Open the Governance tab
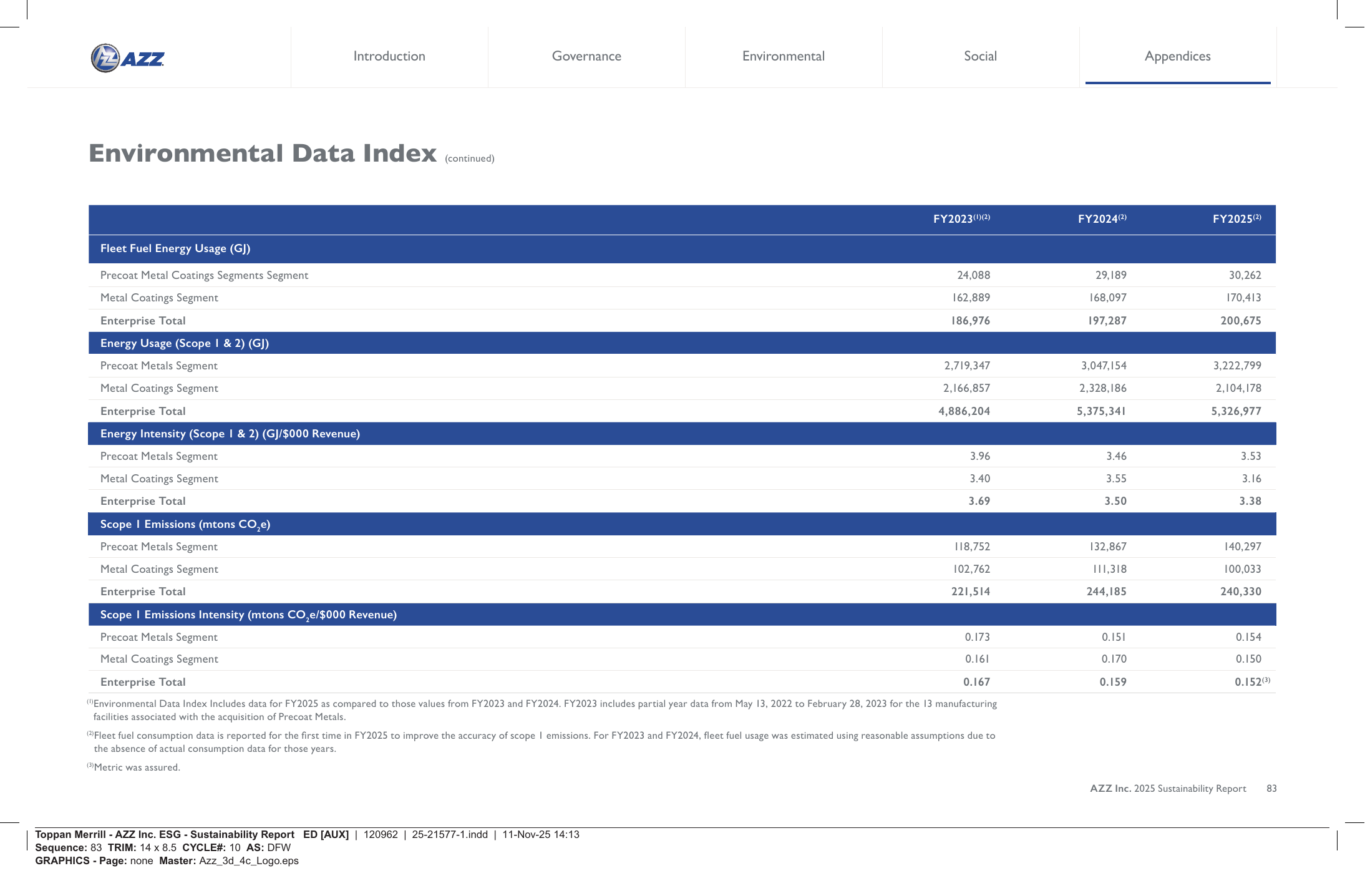 pos(586,56)
